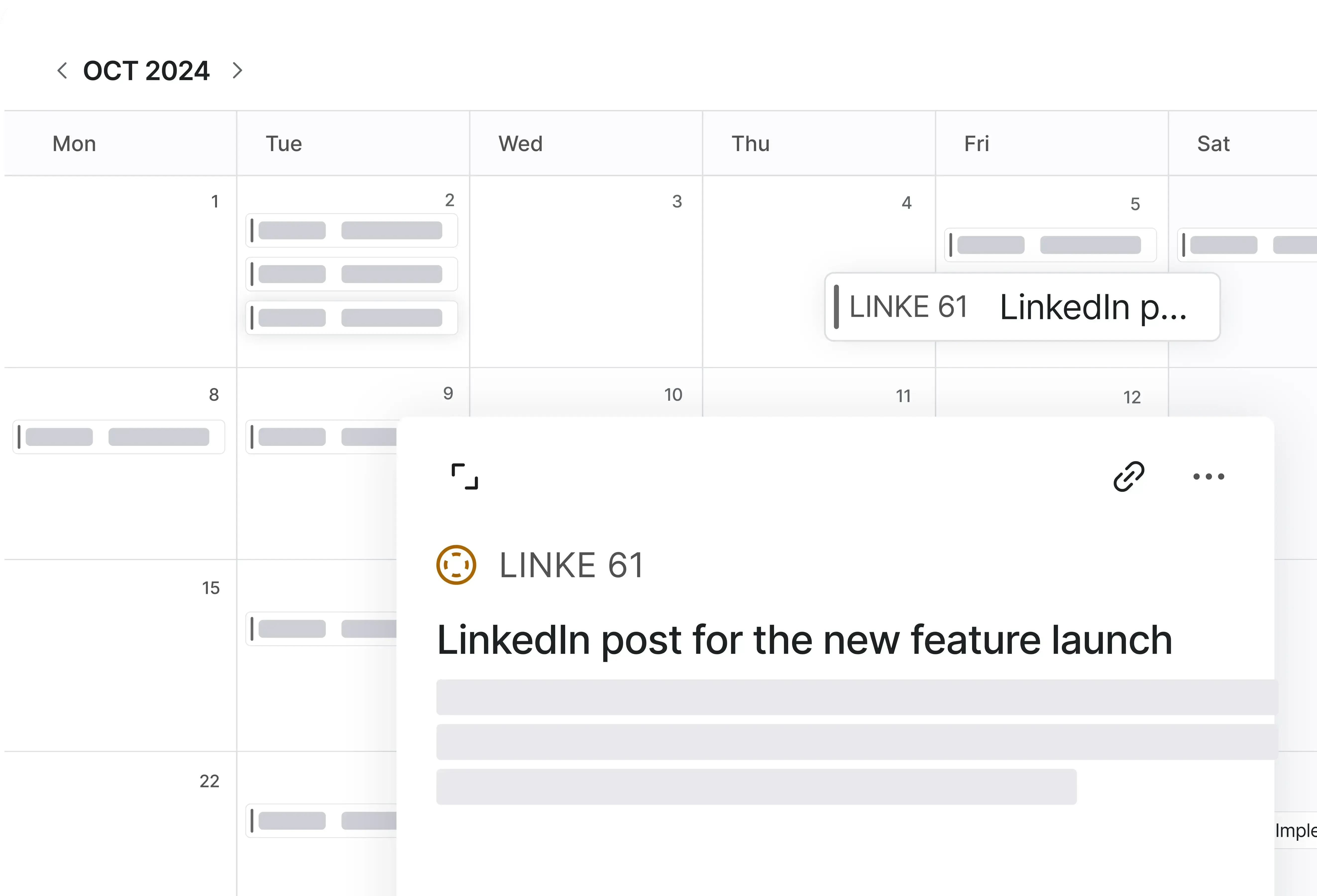Open the LINKE 61 calendar card

(1022, 307)
